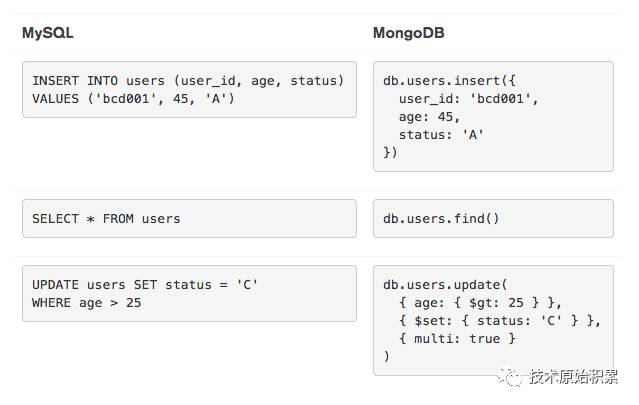639x405 pixels.
Task: Click the INSERT INTO users code line
Action: click(x=188, y=80)
